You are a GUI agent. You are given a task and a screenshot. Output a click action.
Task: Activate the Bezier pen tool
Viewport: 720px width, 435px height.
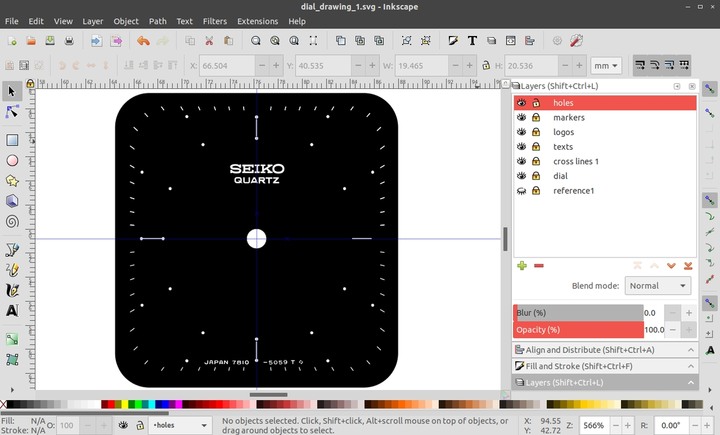click(x=12, y=249)
